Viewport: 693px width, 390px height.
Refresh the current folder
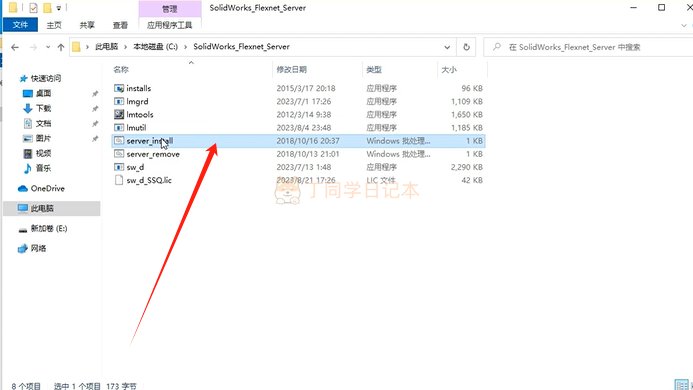466,47
